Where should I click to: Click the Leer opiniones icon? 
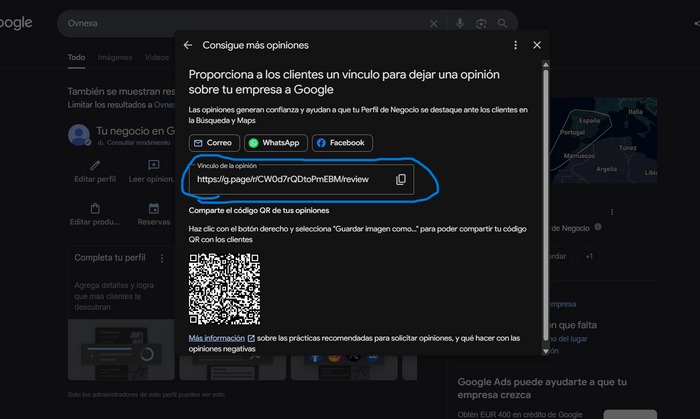[154, 166]
